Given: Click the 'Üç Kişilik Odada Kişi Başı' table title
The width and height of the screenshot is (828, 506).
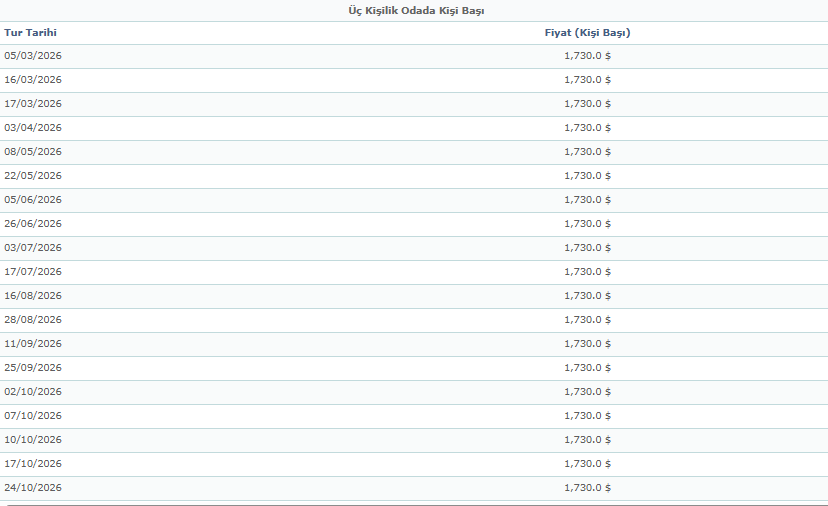Looking at the screenshot, I should (x=415, y=10).
